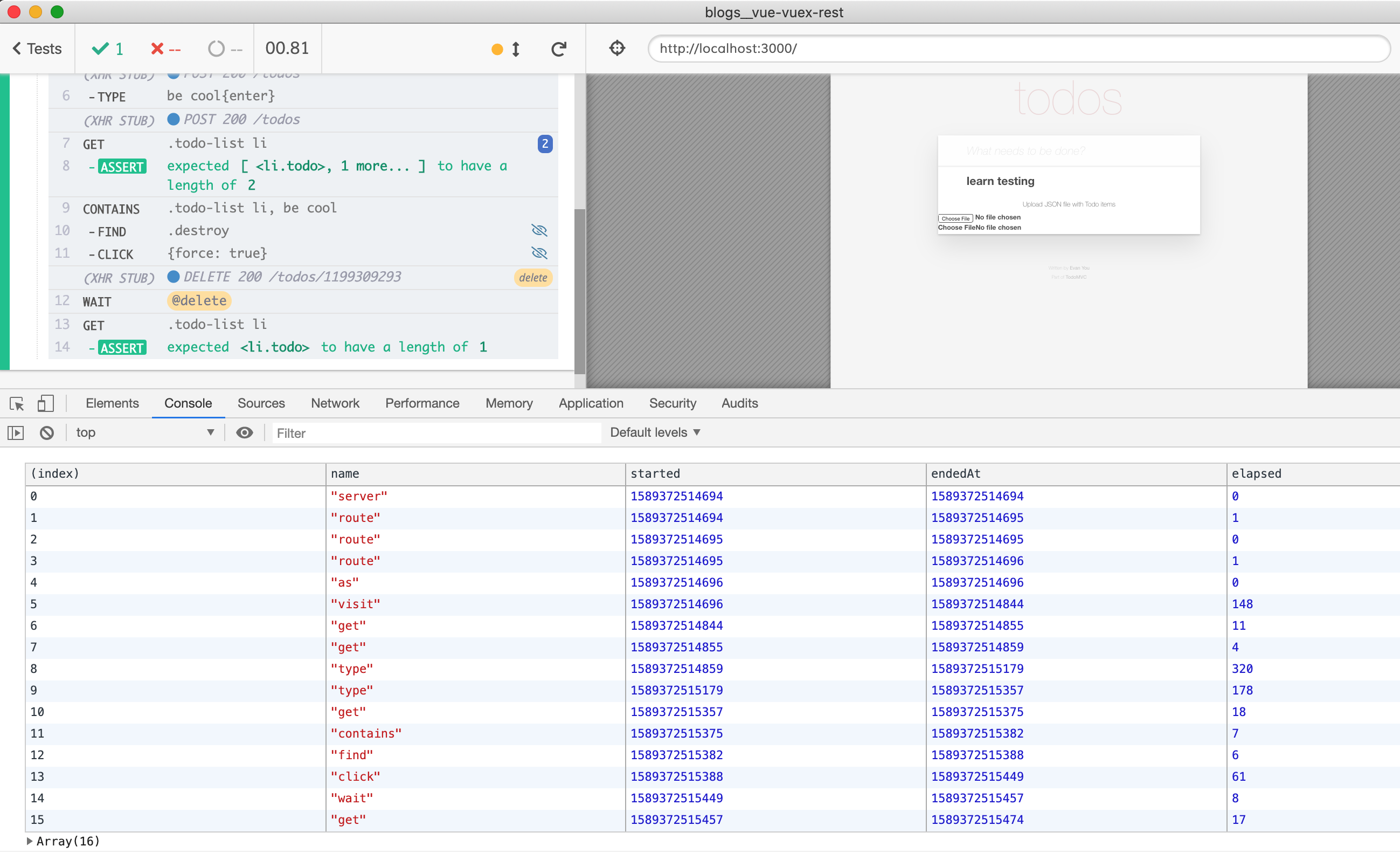Go back to Tests list
The image size is (1400, 853).
point(37,49)
